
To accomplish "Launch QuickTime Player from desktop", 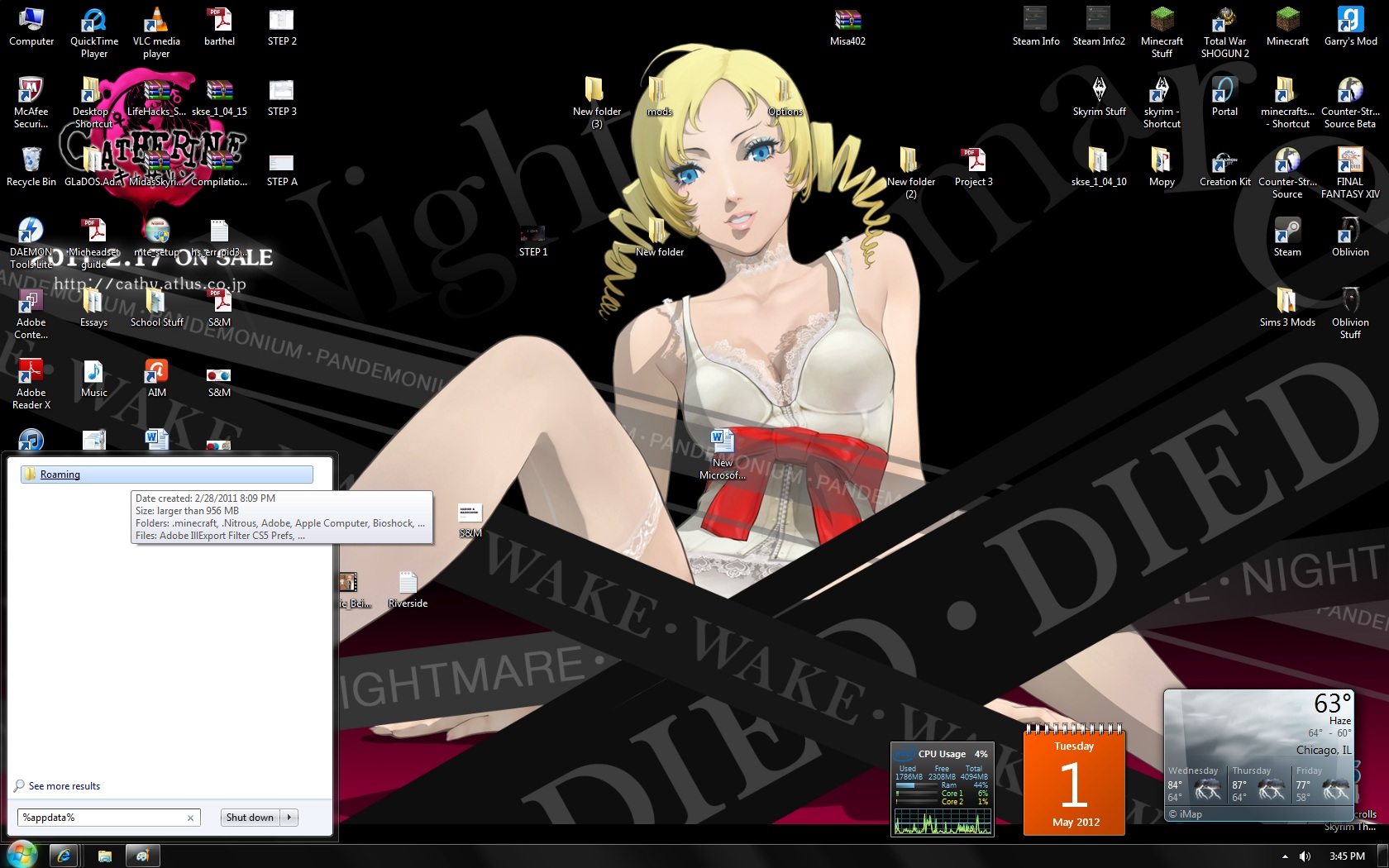I will point(94,32).
